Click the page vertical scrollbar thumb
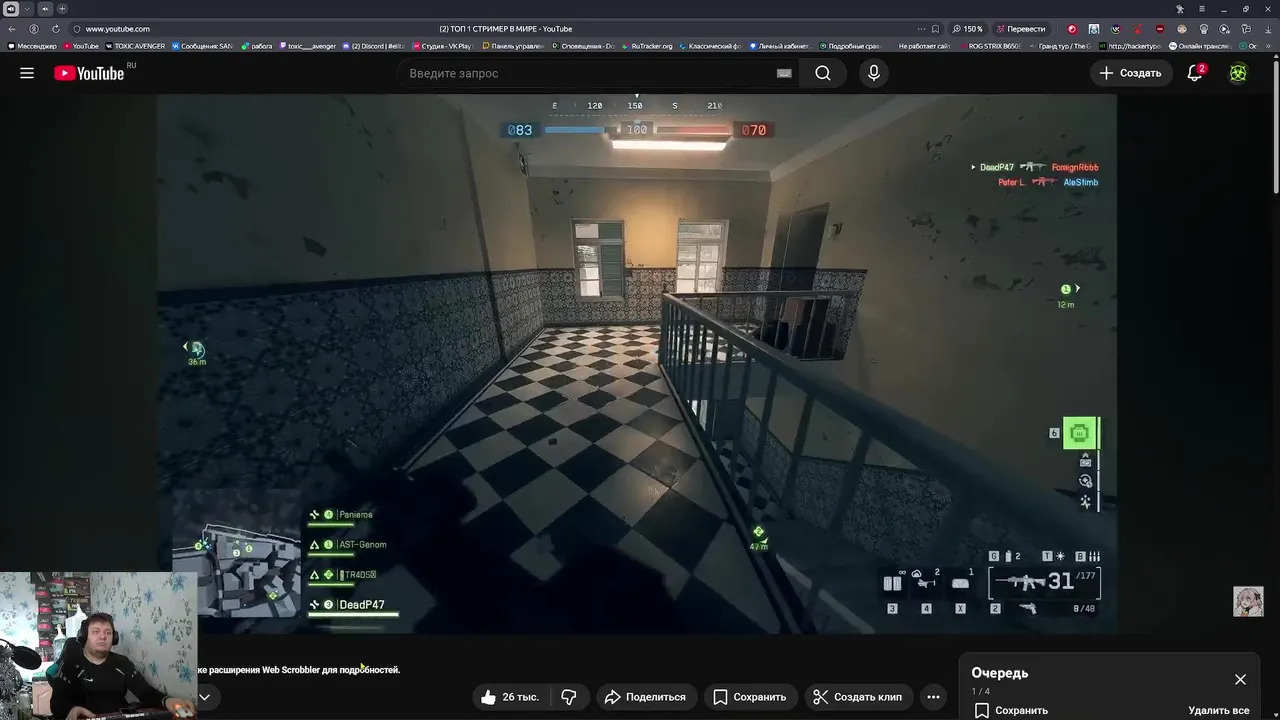The height and width of the screenshot is (720, 1280). (1276, 128)
